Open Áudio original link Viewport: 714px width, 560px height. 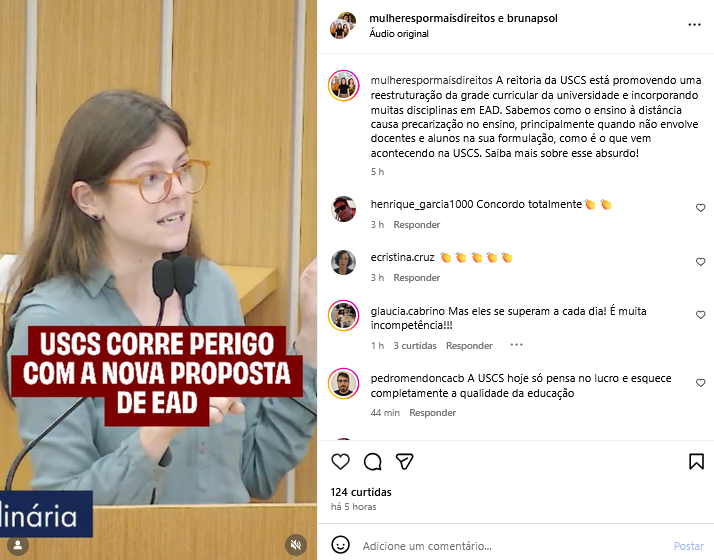399,34
